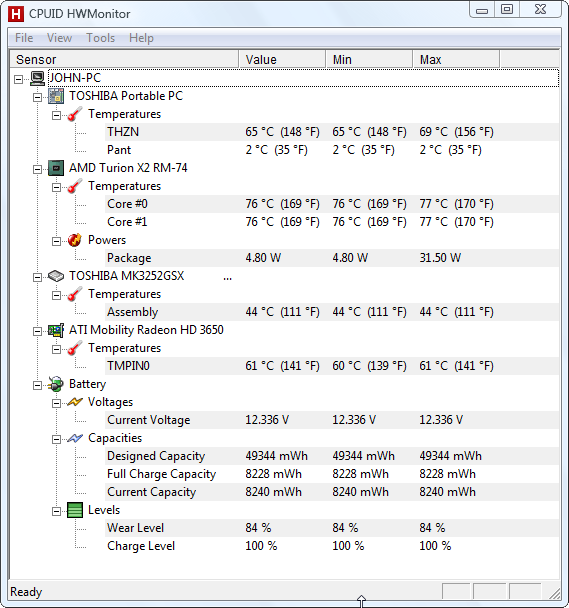Click the Sensor column header
Image resolution: width=569 pixels, height=608 pixels.
tap(124, 59)
